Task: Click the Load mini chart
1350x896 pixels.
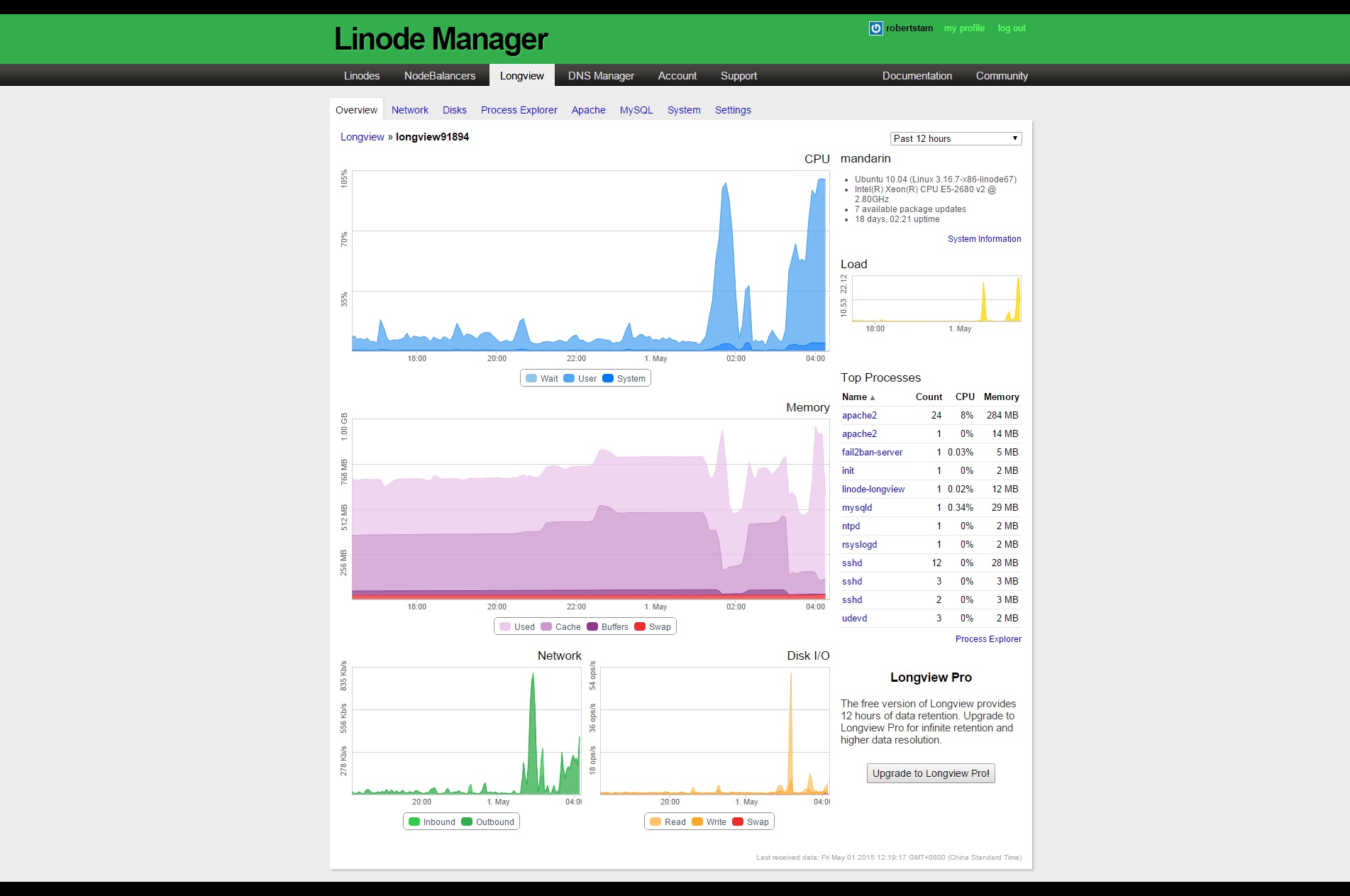Action: click(x=936, y=299)
